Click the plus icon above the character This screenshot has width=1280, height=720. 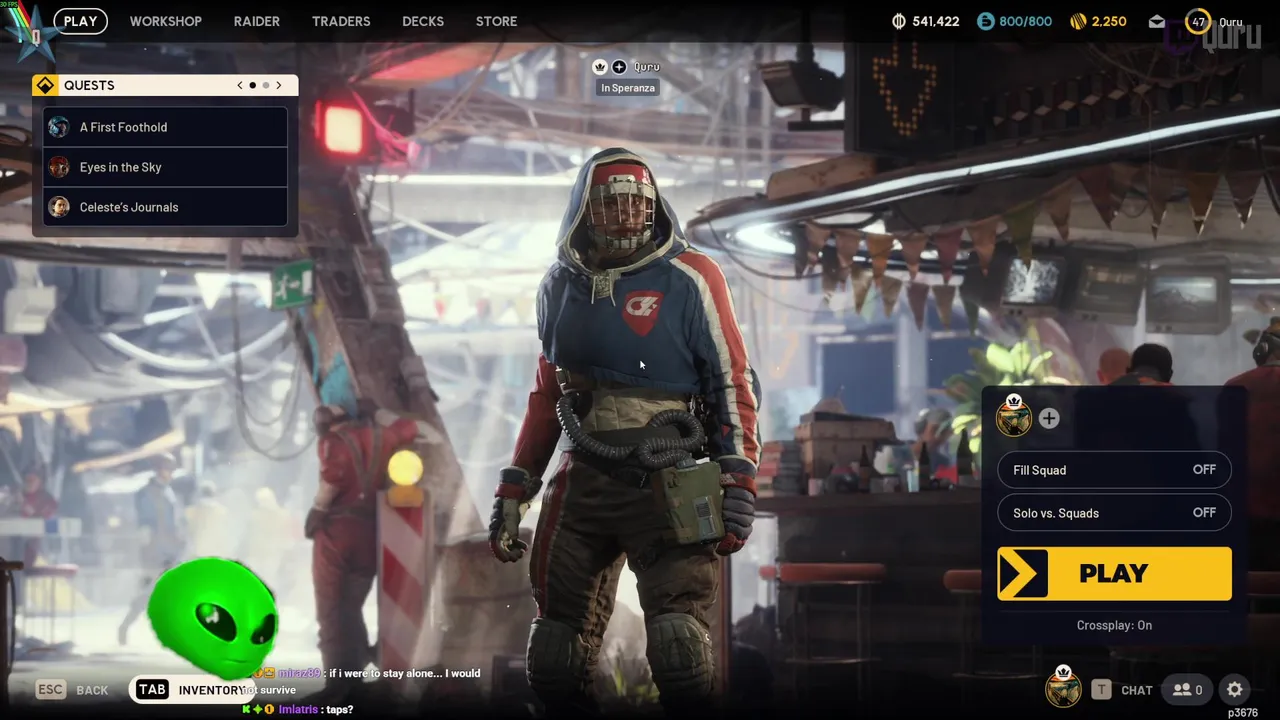(x=619, y=67)
